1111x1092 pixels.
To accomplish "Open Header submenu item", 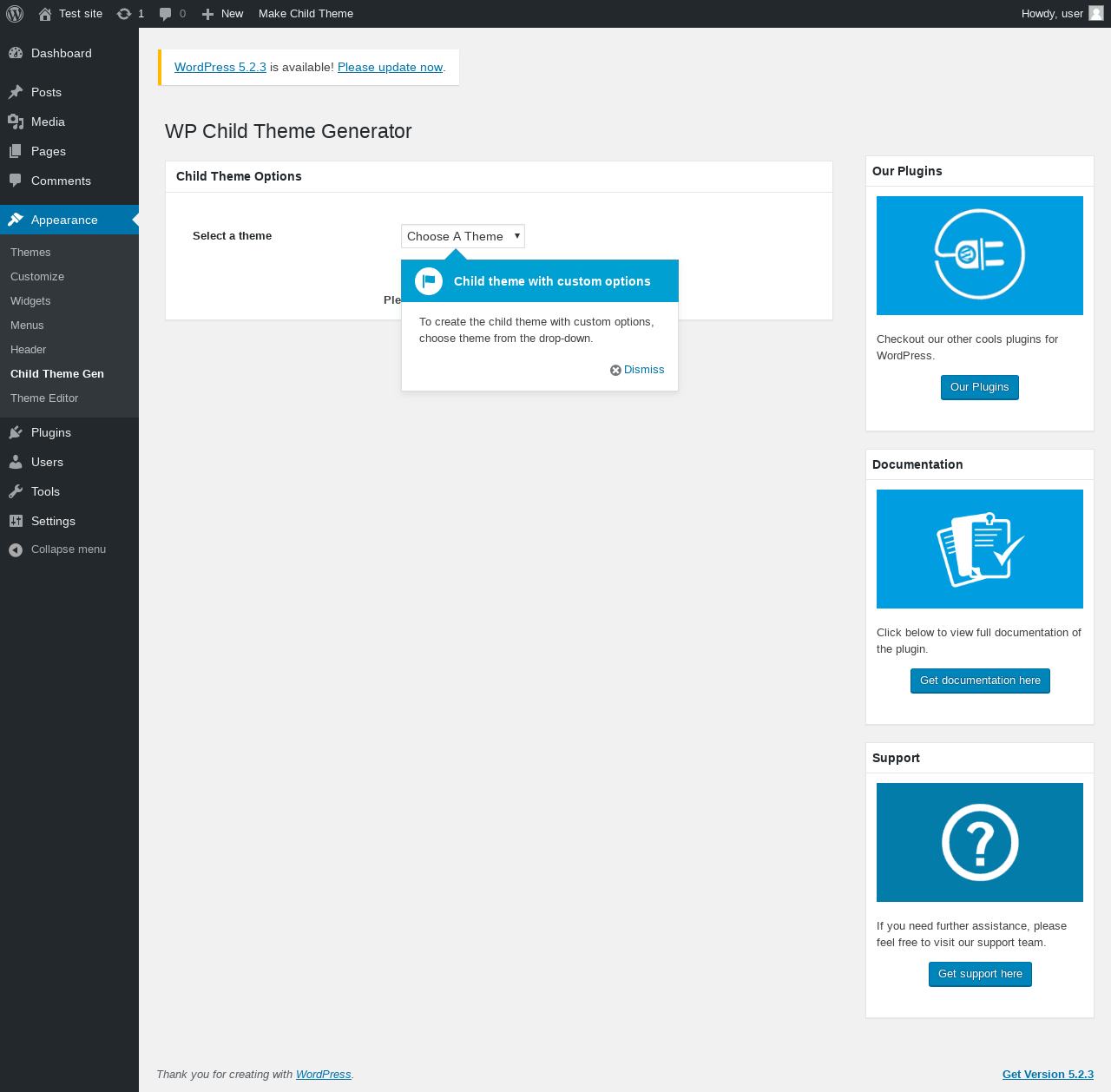I will coord(28,350).
